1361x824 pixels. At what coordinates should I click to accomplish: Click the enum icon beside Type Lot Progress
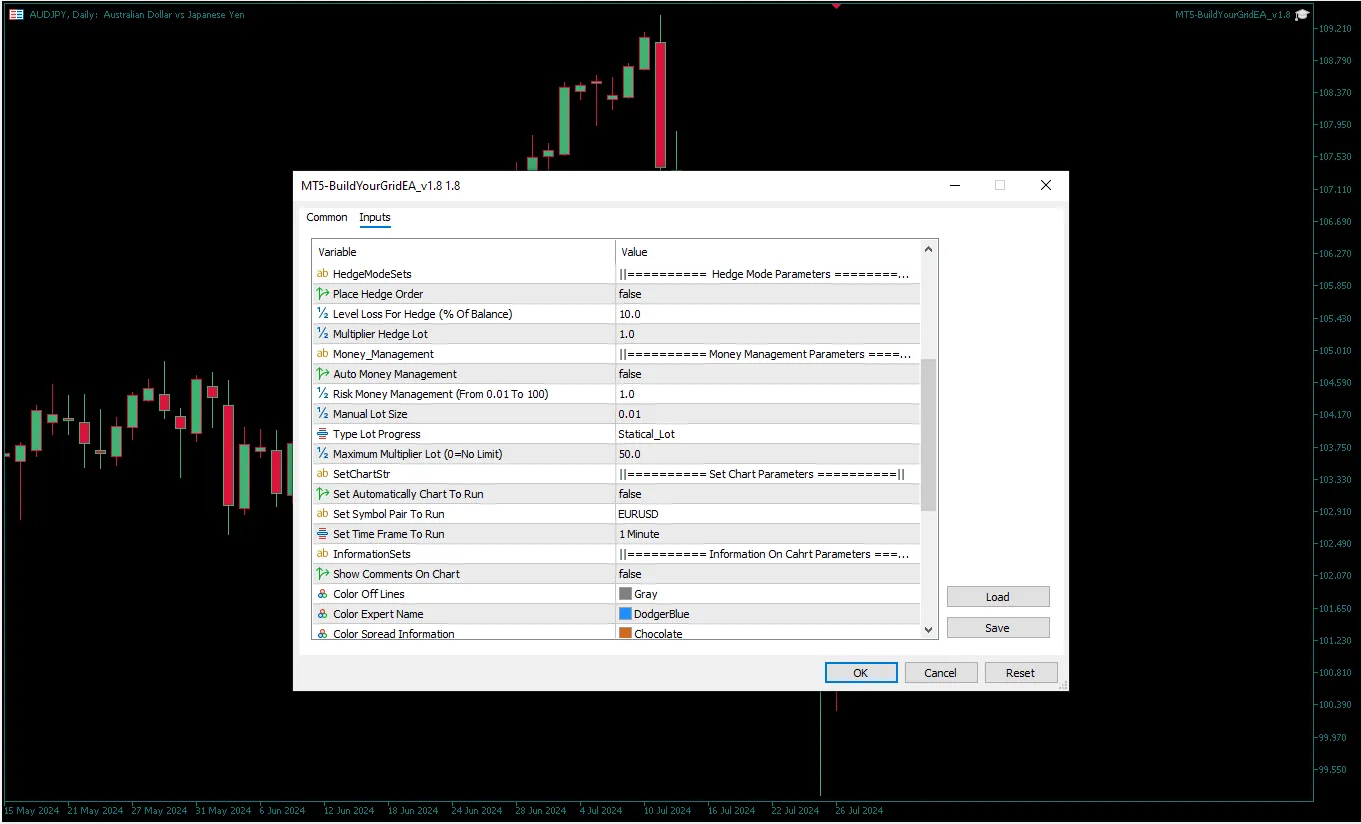[x=323, y=434]
